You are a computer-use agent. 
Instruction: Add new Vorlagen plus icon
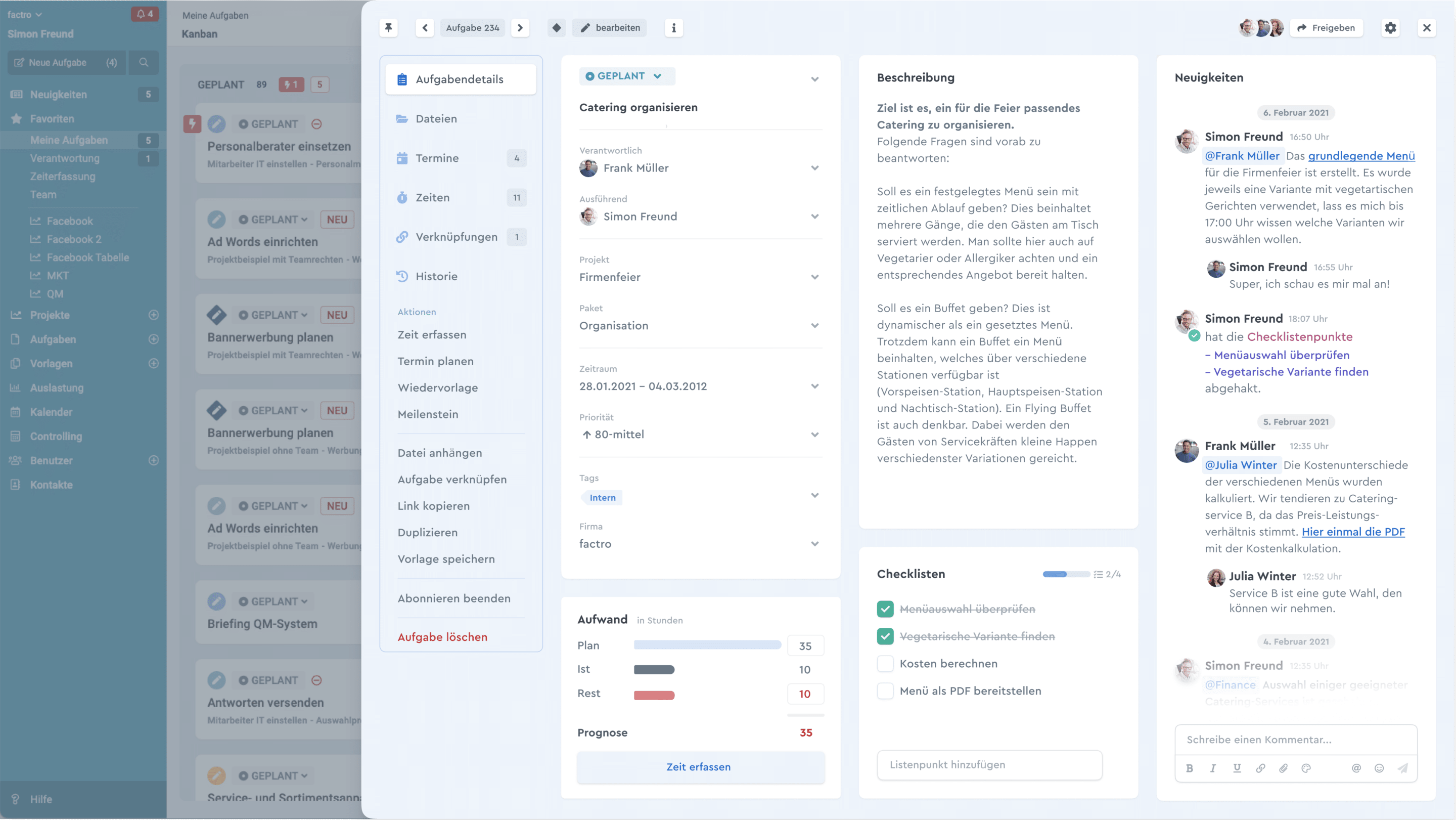[x=153, y=364]
